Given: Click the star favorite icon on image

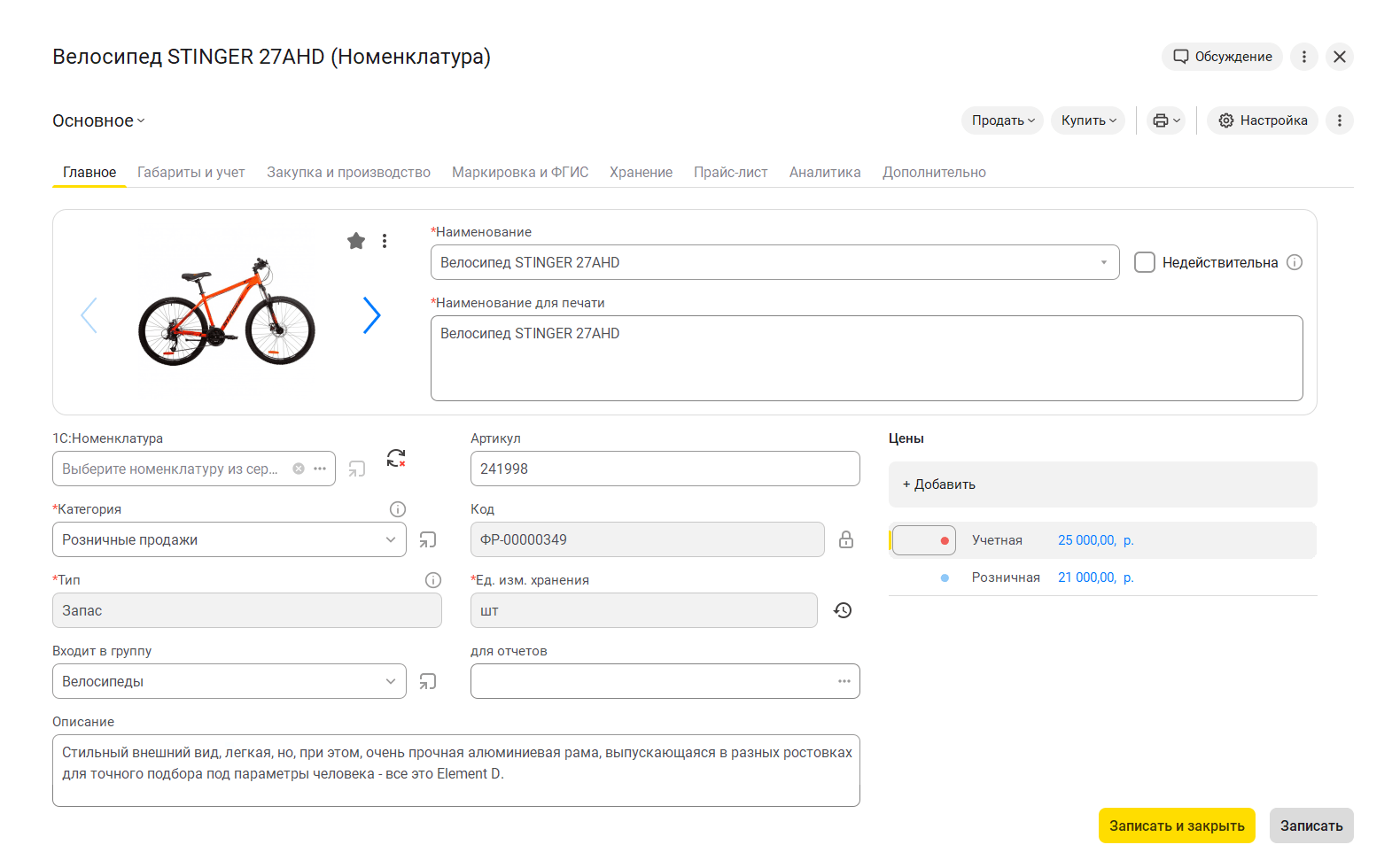Looking at the screenshot, I should tap(356, 241).
